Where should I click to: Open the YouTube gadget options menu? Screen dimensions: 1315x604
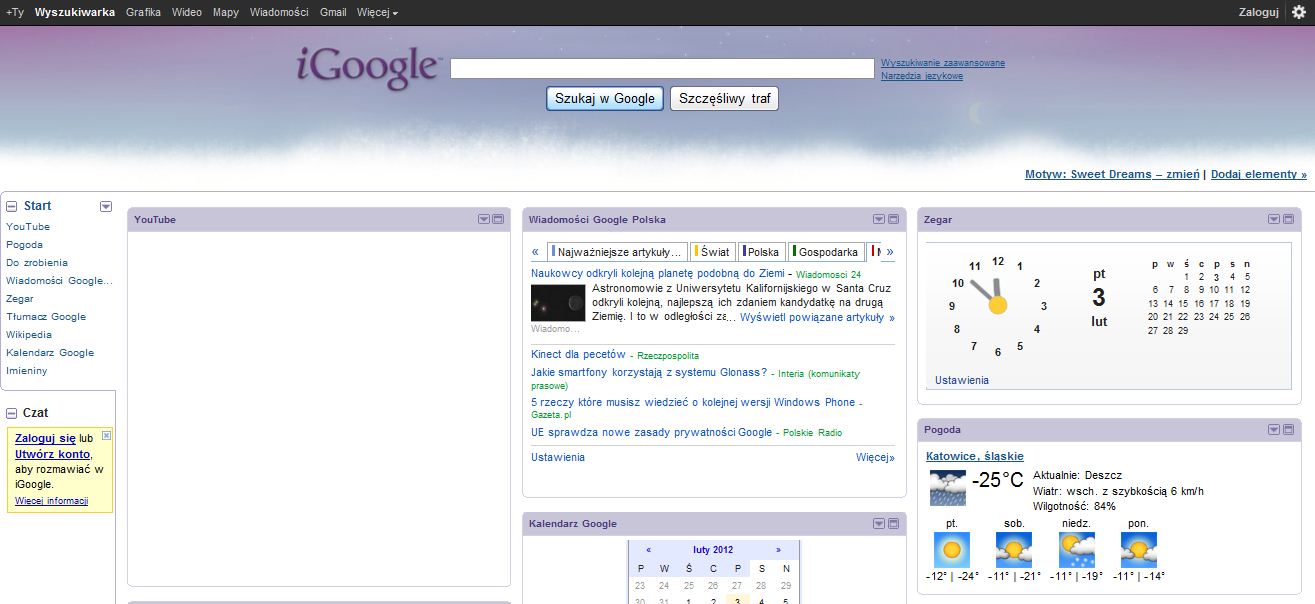[x=484, y=219]
